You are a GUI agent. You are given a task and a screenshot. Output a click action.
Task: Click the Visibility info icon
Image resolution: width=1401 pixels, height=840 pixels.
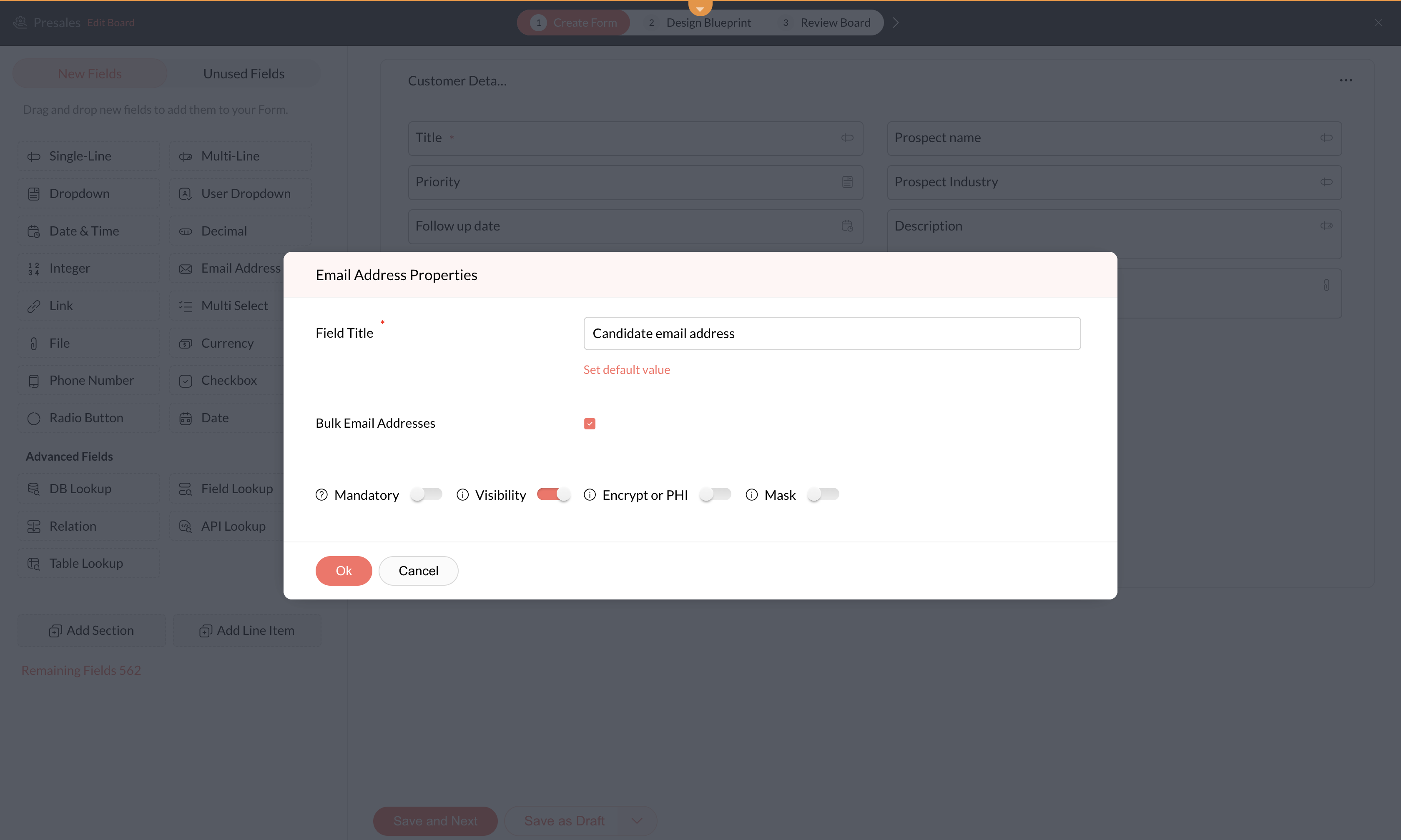pos(462,495)
